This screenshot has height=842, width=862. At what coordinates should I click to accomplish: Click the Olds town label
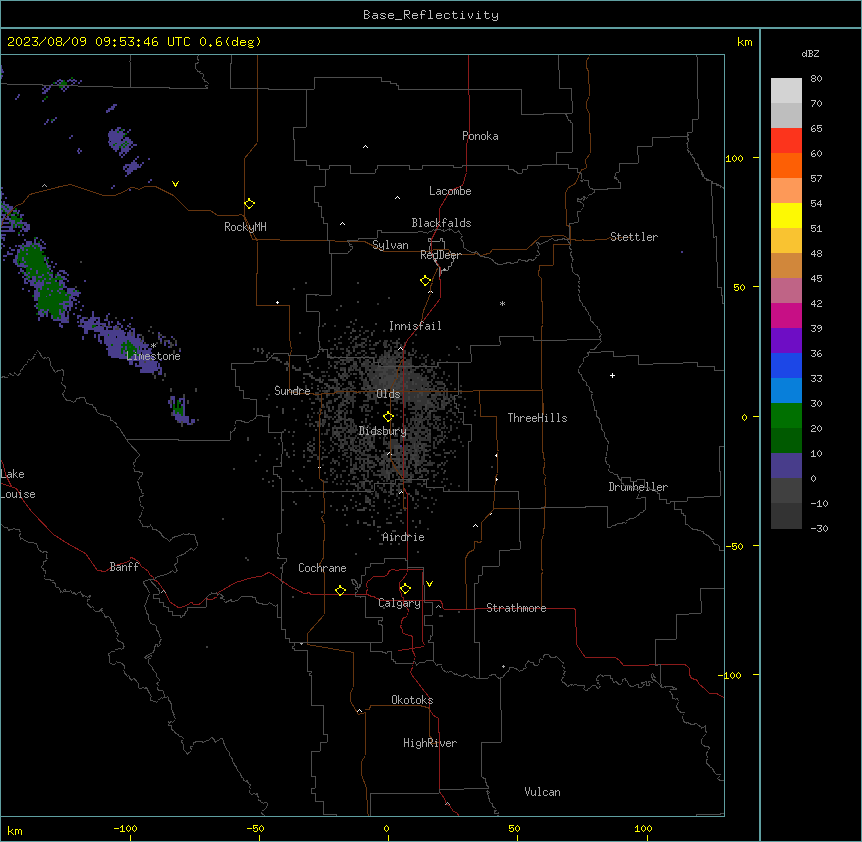(x=388, y=394)
